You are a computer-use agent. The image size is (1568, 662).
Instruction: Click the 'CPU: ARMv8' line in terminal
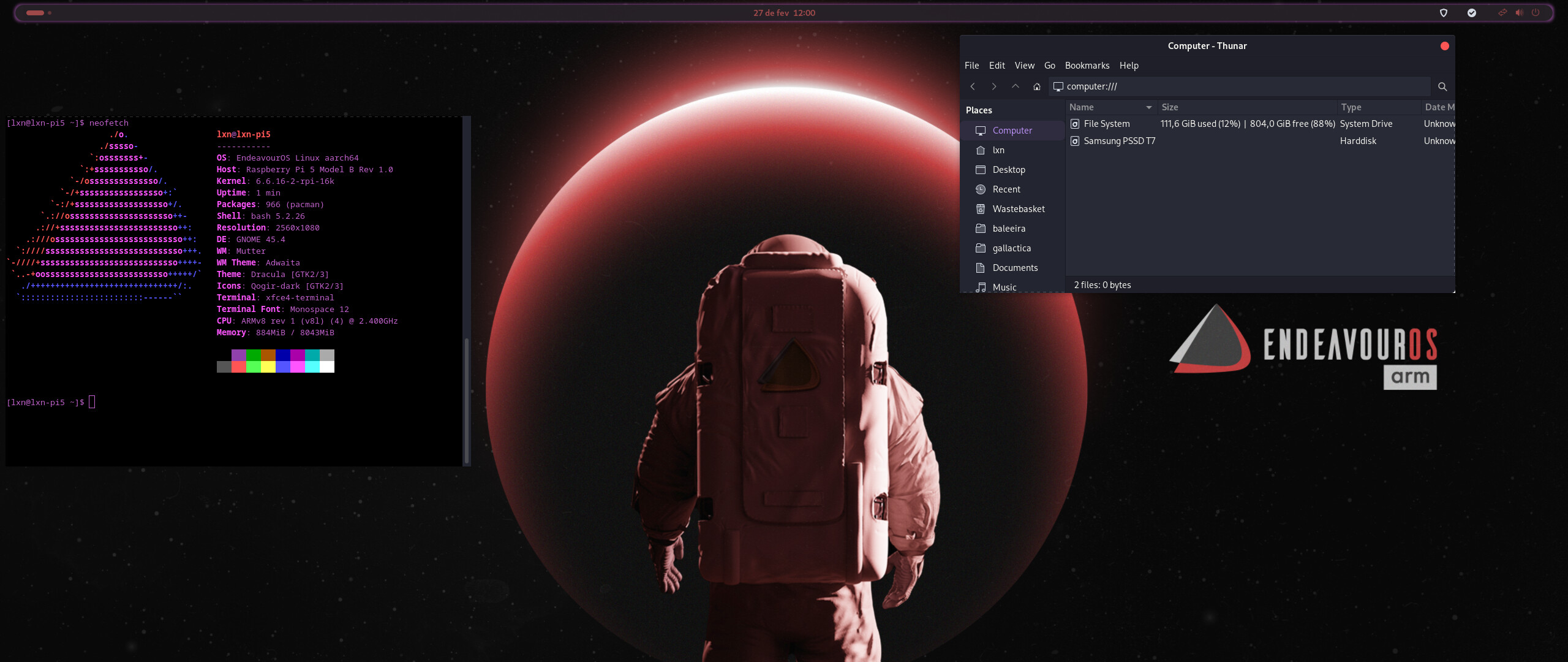(x=307, y=321)
